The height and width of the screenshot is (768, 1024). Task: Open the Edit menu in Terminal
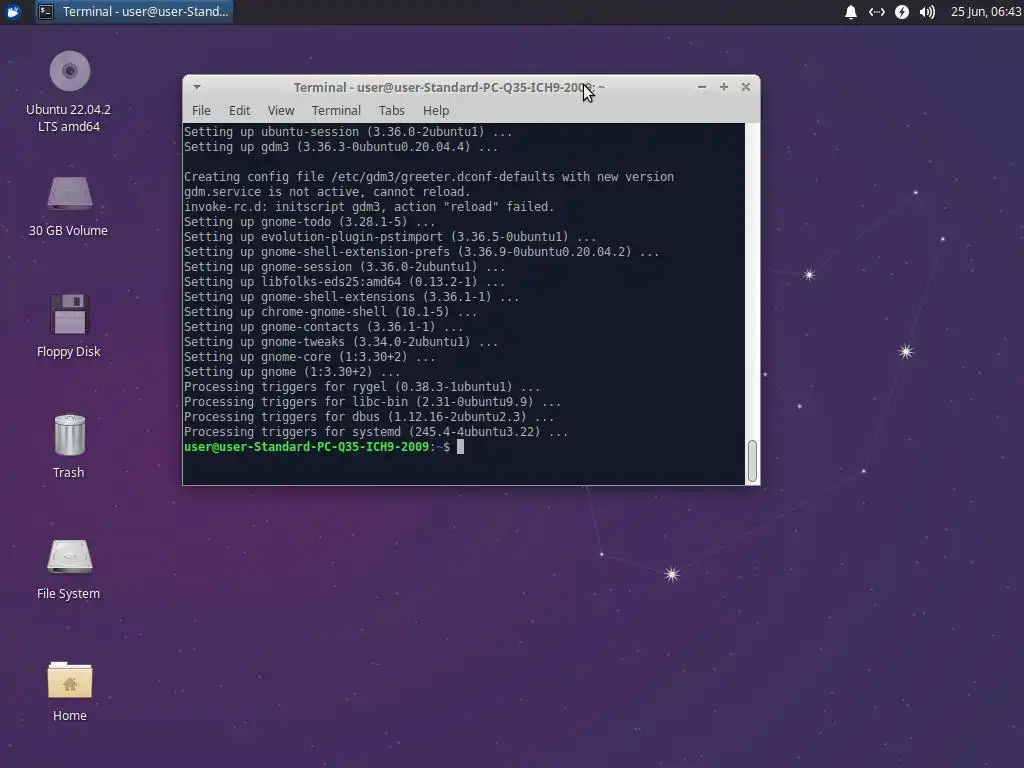pyautogui.click(x=239, y=110)
